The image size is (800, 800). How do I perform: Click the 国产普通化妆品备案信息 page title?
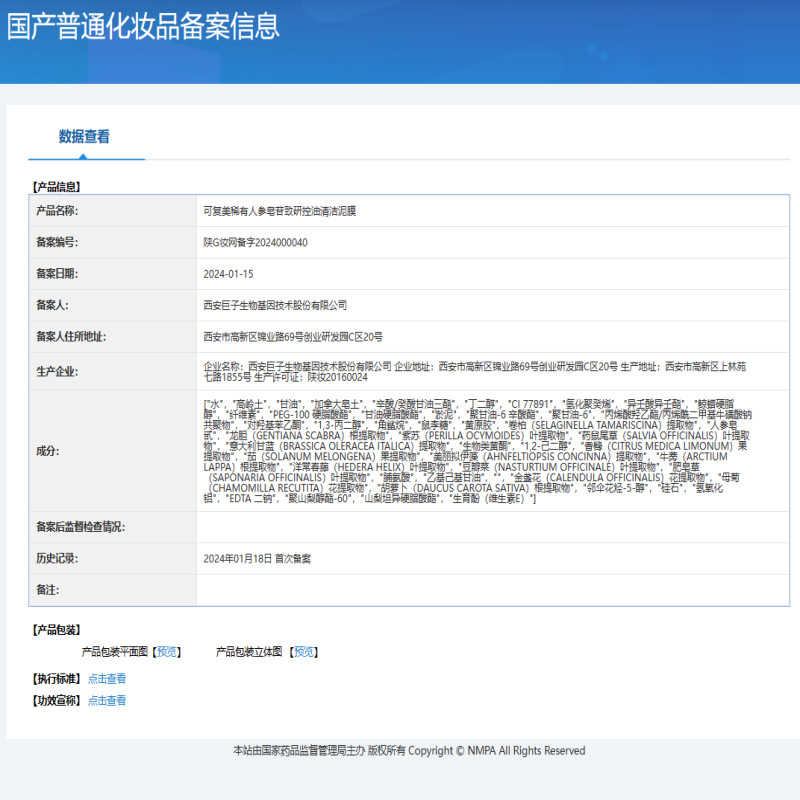pos(143,26)
